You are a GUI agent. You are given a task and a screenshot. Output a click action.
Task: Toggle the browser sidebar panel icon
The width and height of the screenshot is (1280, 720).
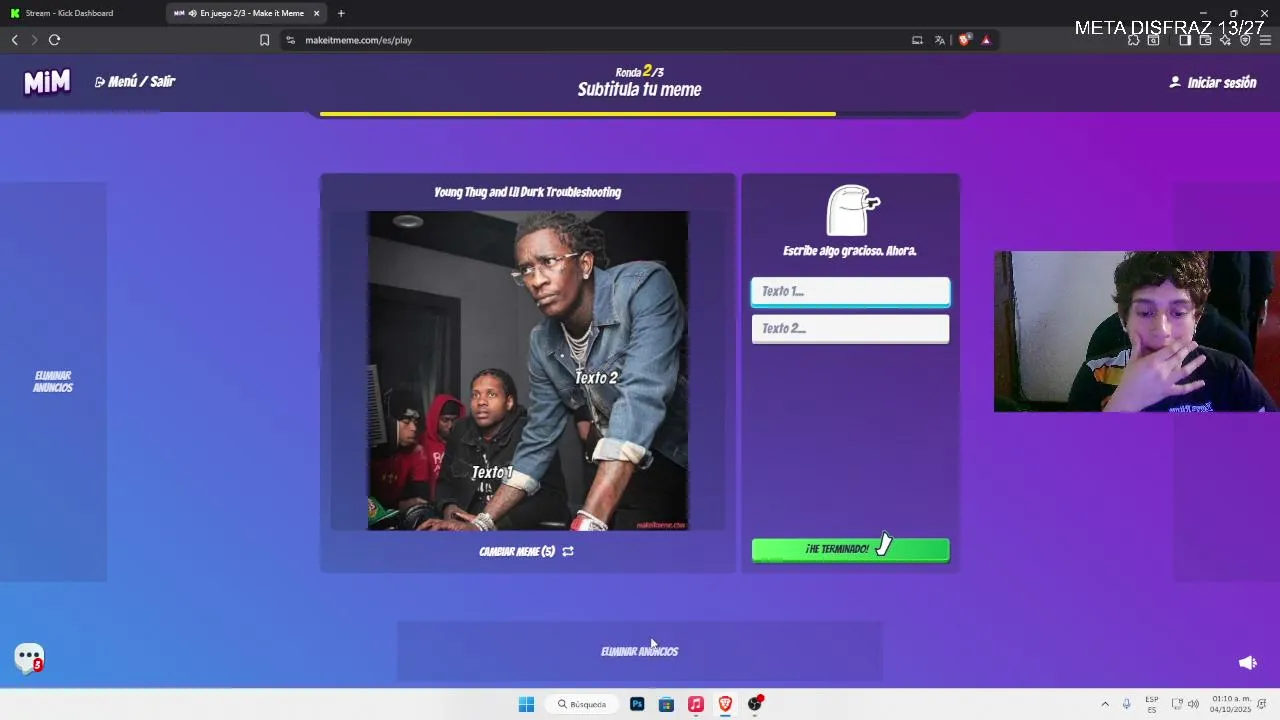(1185, 40)
